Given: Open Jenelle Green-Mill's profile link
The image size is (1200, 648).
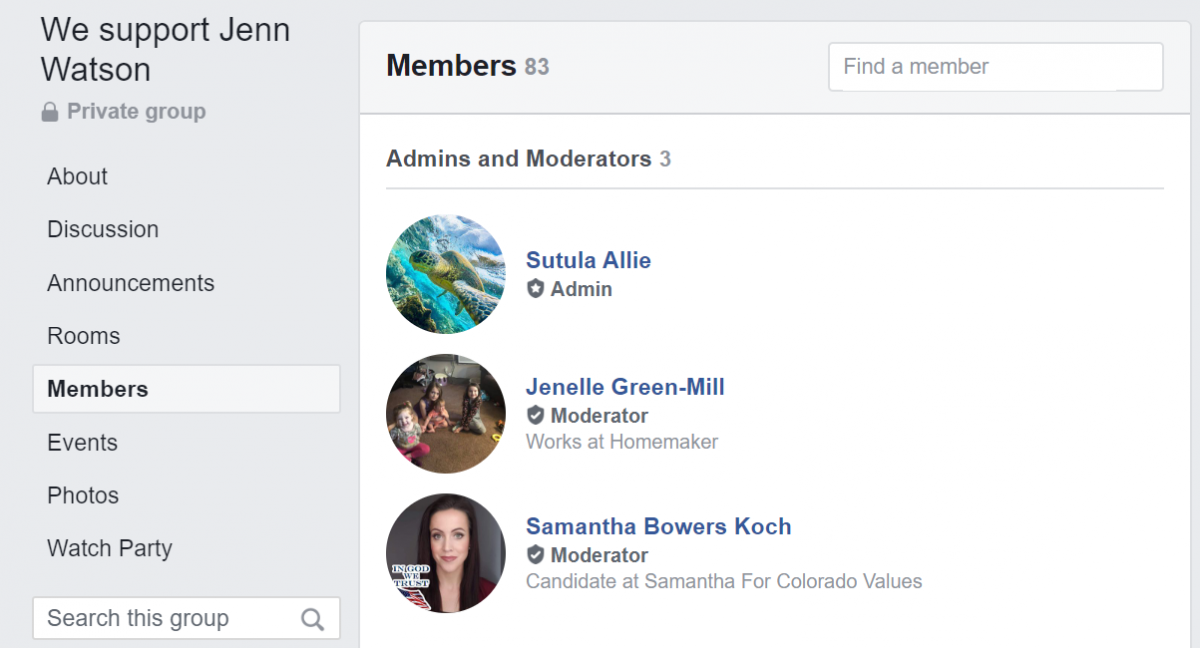Looking at the screenshot, I should [x=625, y=387].
